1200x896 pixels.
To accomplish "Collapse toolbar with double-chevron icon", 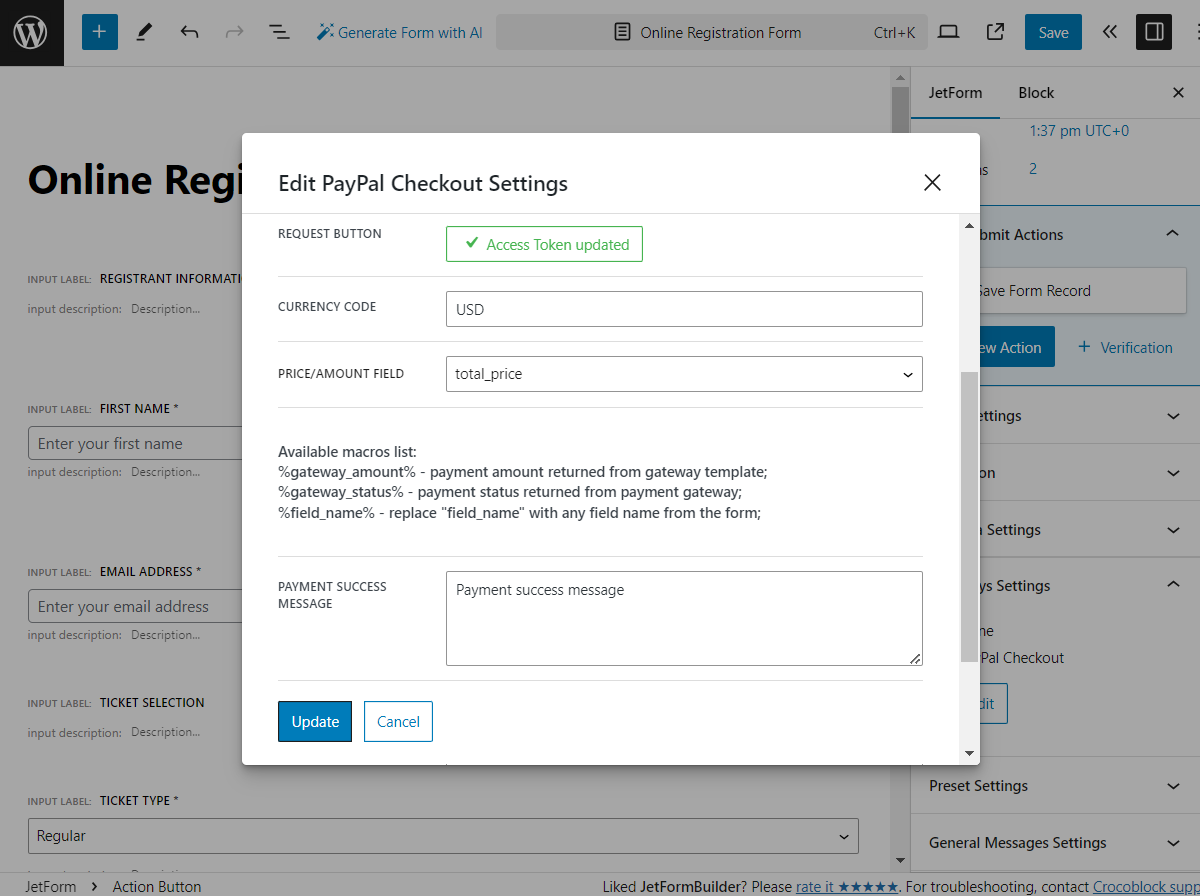I will point(1109,32).
